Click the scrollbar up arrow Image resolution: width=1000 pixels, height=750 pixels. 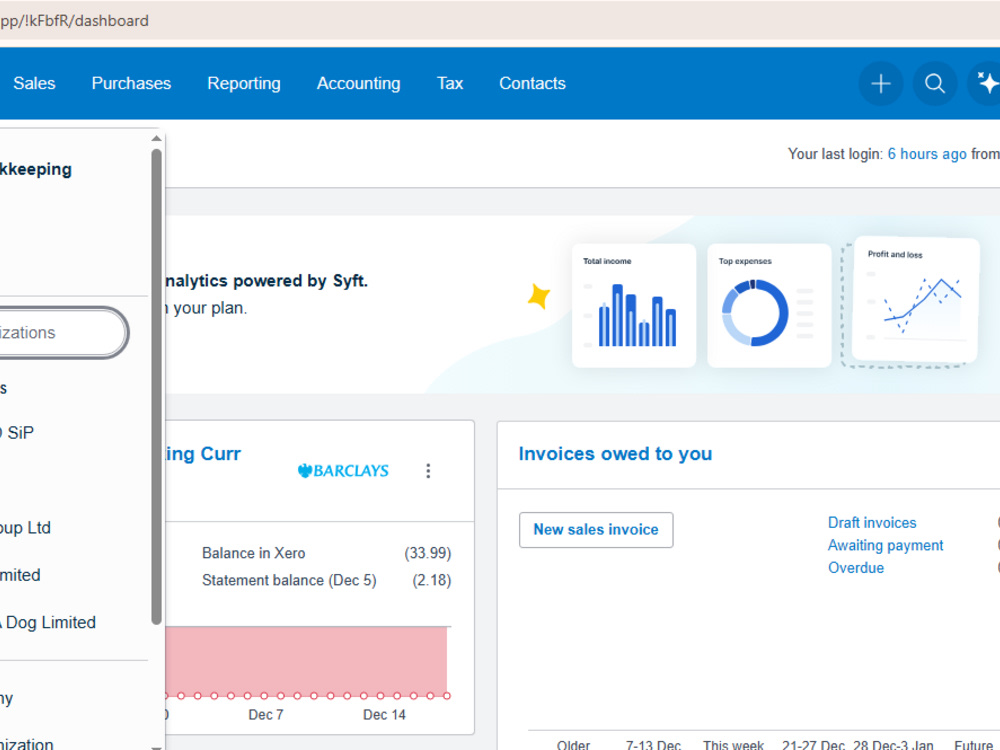156,138
